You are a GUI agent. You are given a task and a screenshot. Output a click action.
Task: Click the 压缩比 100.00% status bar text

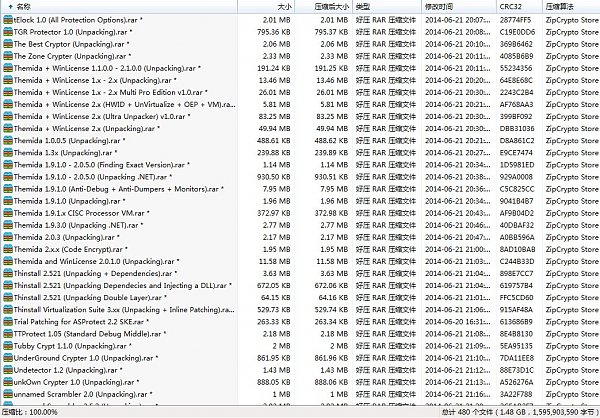30,412
